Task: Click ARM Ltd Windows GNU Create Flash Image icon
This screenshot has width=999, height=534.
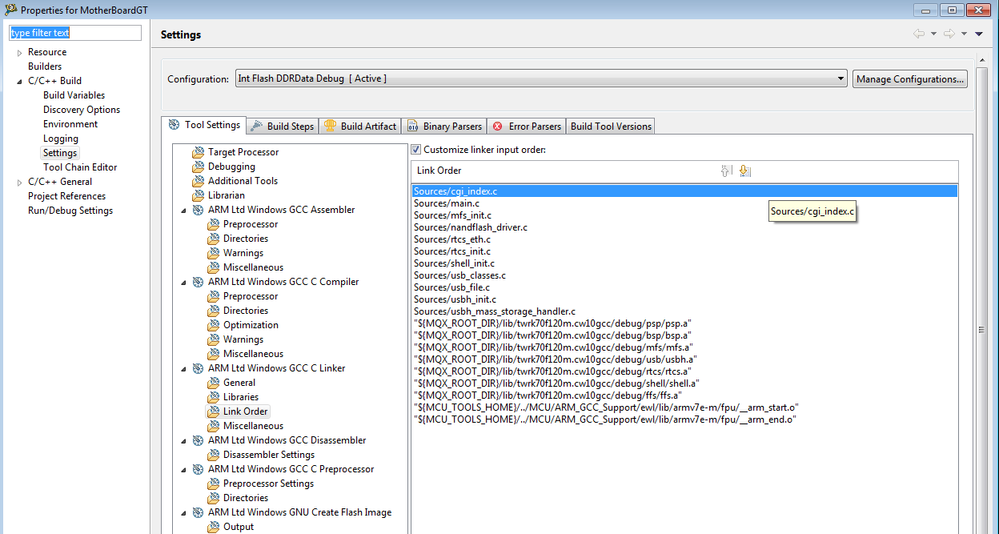Action: (x=198, y=512)
